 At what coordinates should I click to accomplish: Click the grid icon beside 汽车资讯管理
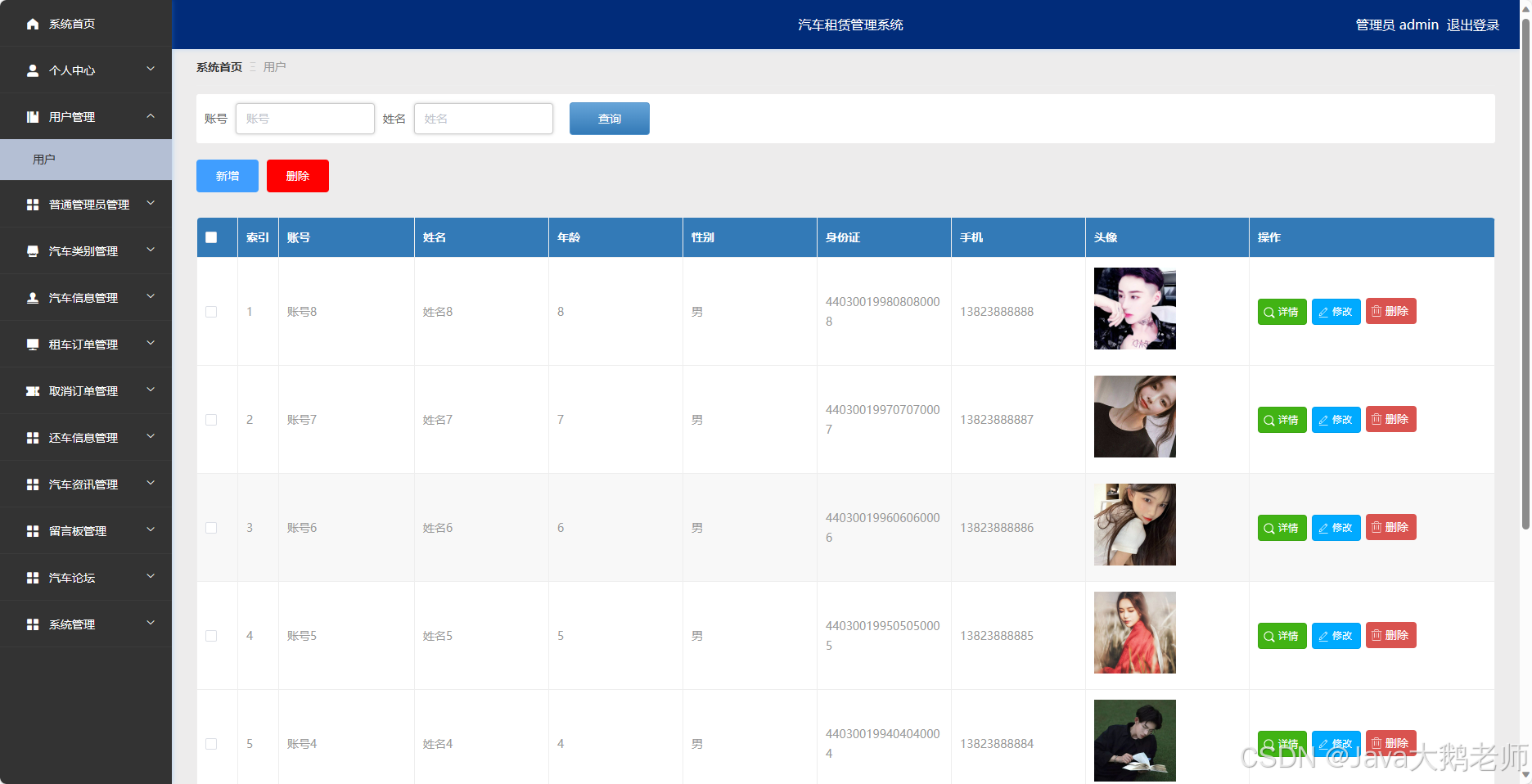pyautogui.click(x=33, y=484)
